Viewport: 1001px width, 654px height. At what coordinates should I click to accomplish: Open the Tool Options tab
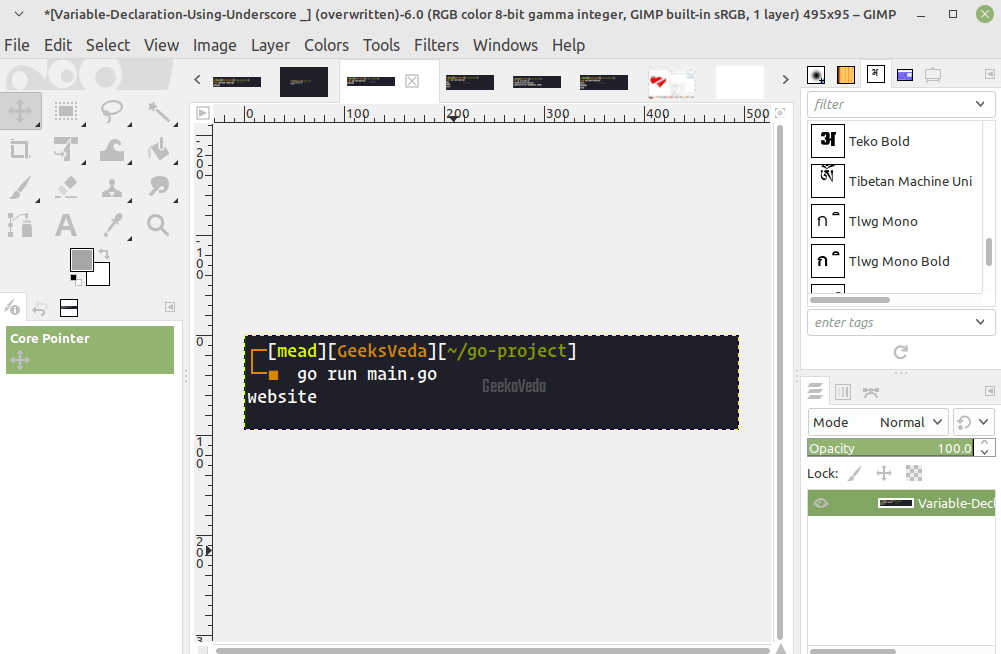(12, 308)
